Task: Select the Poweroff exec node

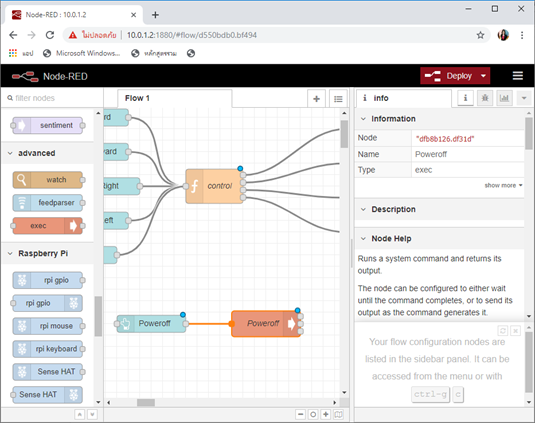Action: [x=266, y=323]
